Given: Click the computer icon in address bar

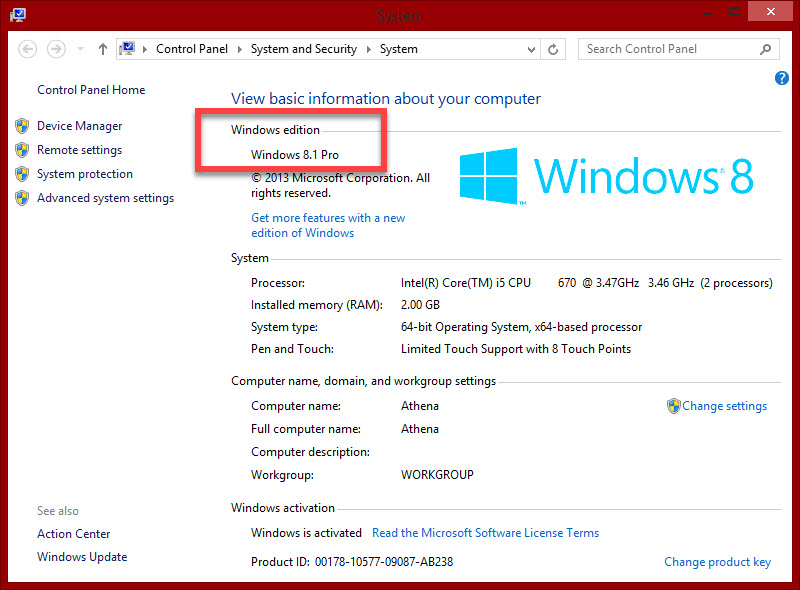Looking at the screenshot, I should tap(127, 48).
